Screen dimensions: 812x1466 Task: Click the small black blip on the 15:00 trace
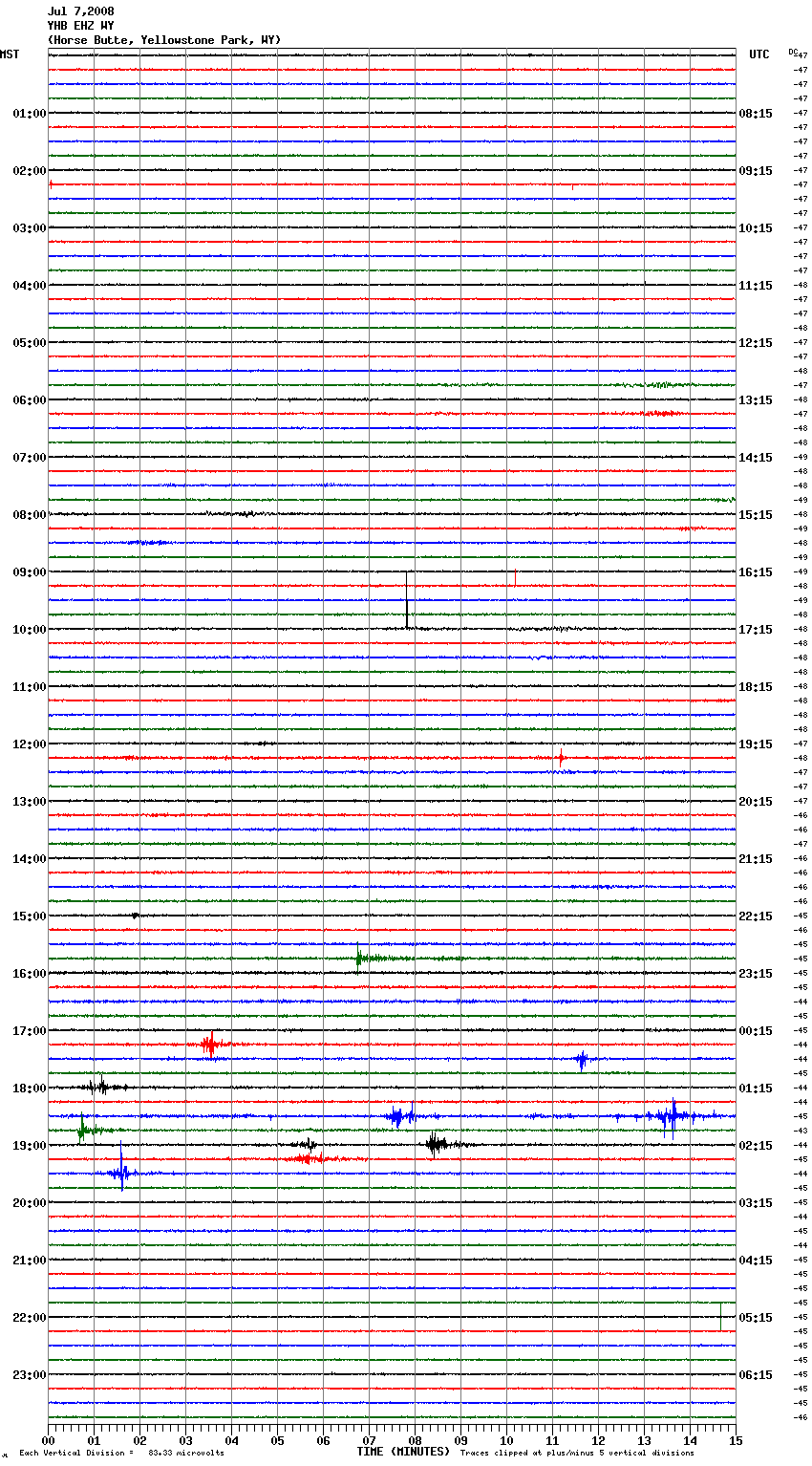click(x=136, y=916)
